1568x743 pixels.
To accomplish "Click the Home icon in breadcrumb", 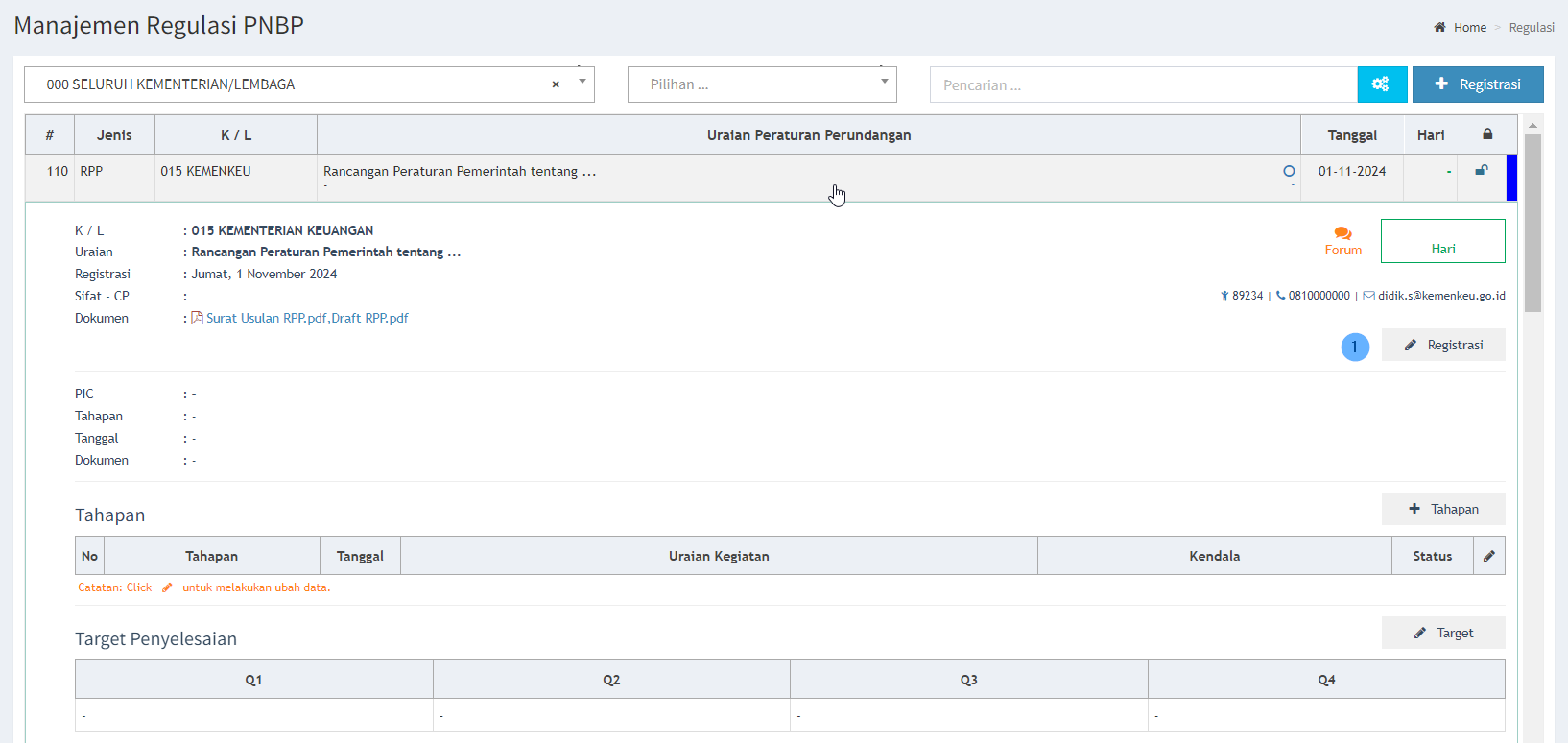I will tap(1439, 27).
